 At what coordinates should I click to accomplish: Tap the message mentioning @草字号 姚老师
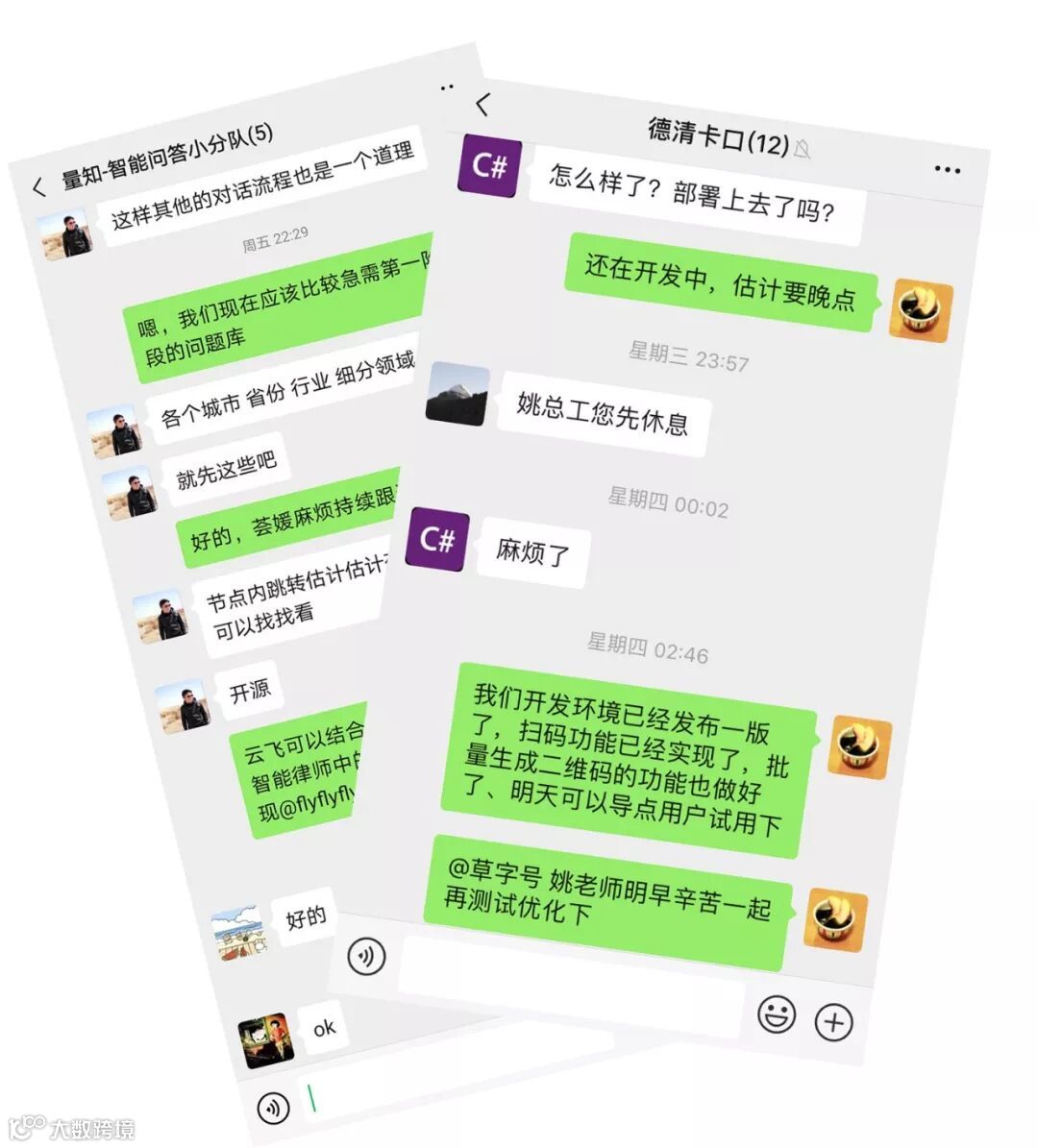tap(608, 902)
